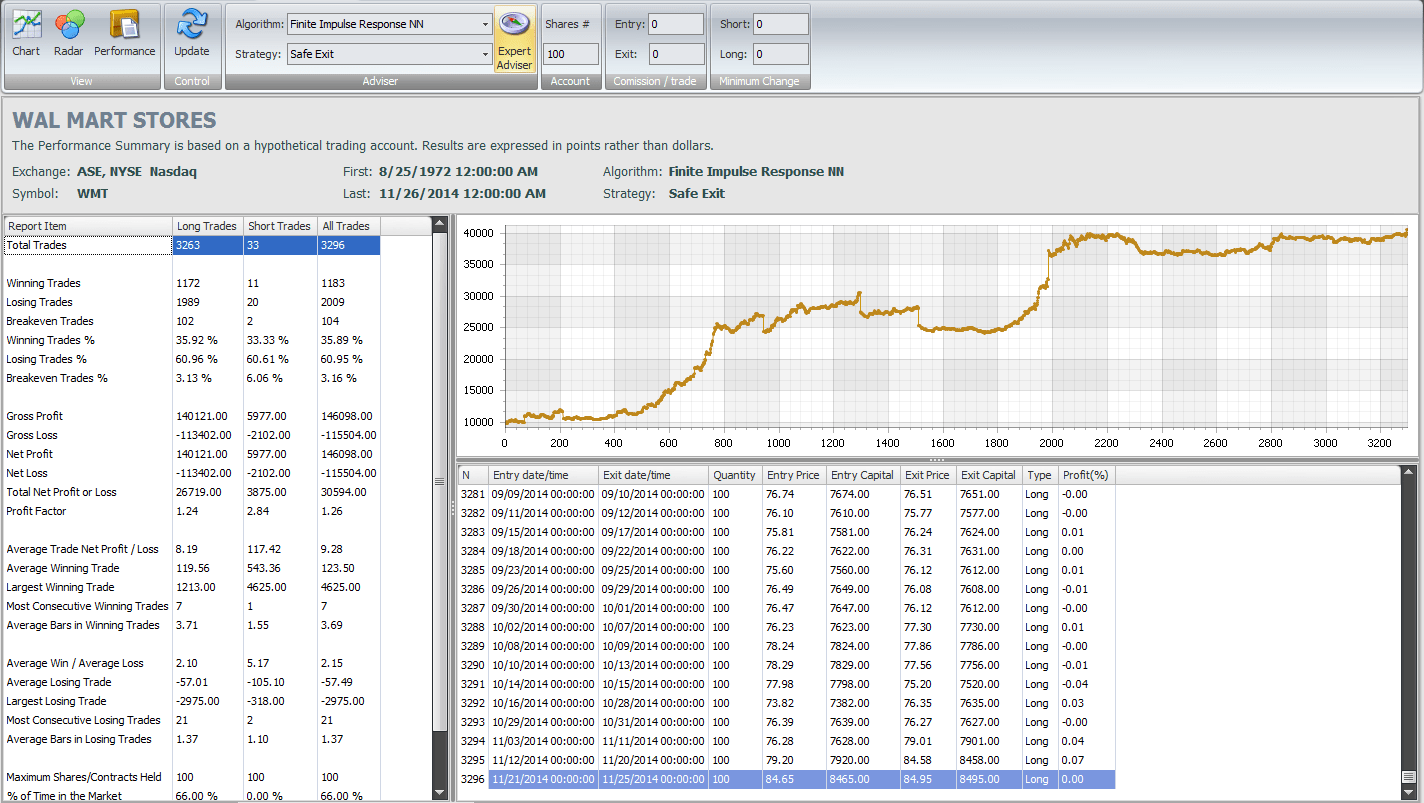The height and width of the screenshot is (803, 1424).
Task: Click the Shares # input field
Action: (x=571, y=54)
